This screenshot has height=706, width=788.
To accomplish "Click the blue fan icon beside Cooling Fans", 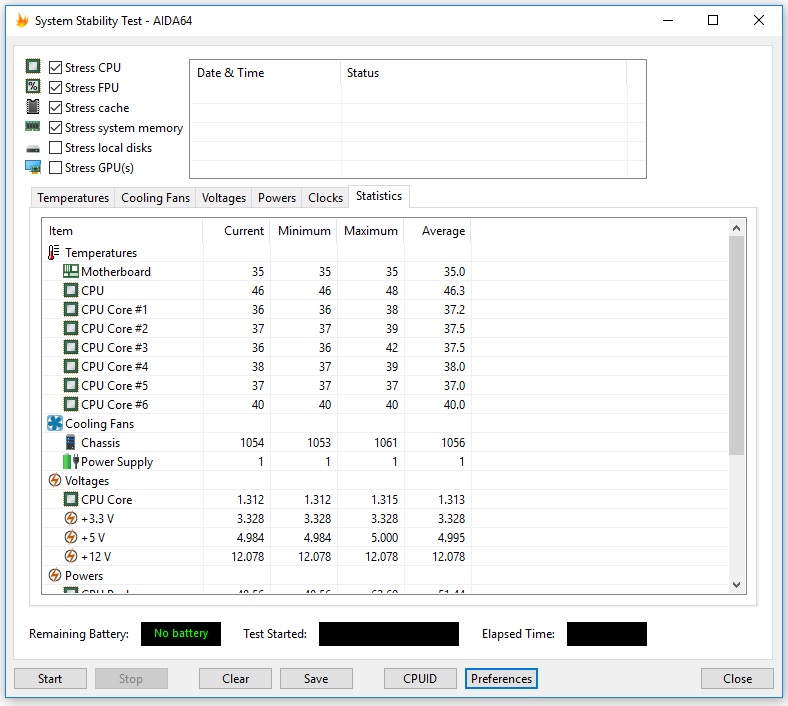I will point(55,423).
